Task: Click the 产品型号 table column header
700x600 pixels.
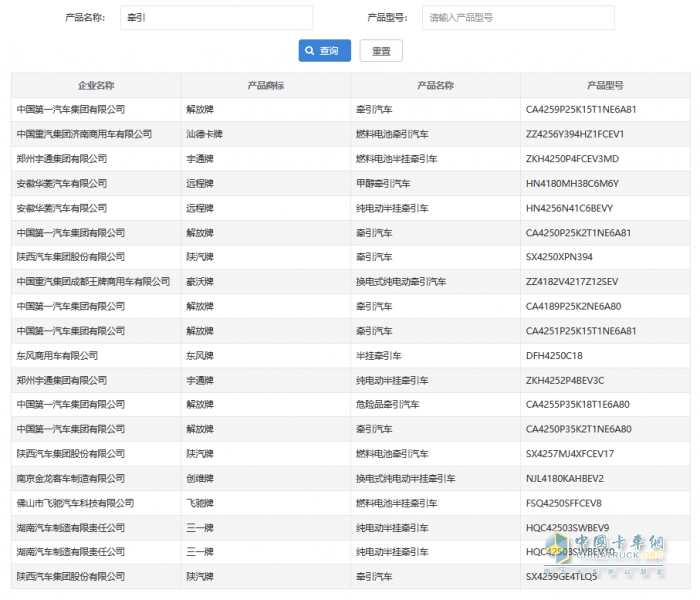Action: [605, 85]
